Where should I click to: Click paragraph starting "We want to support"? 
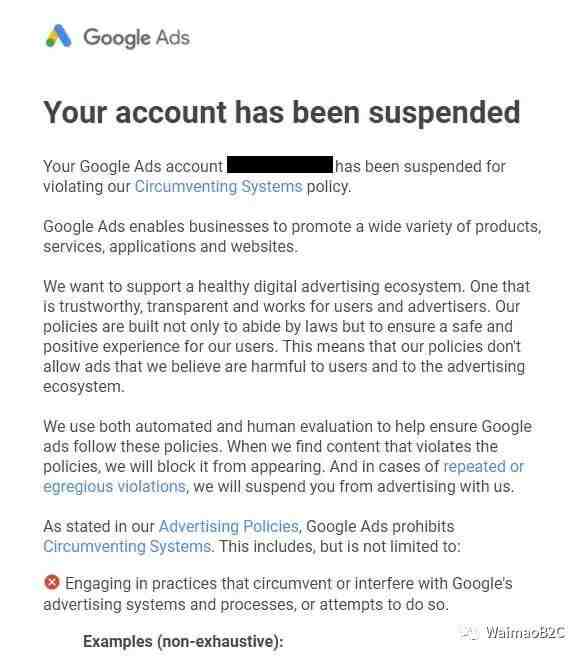pyautogui.click(x=286, y=336)
